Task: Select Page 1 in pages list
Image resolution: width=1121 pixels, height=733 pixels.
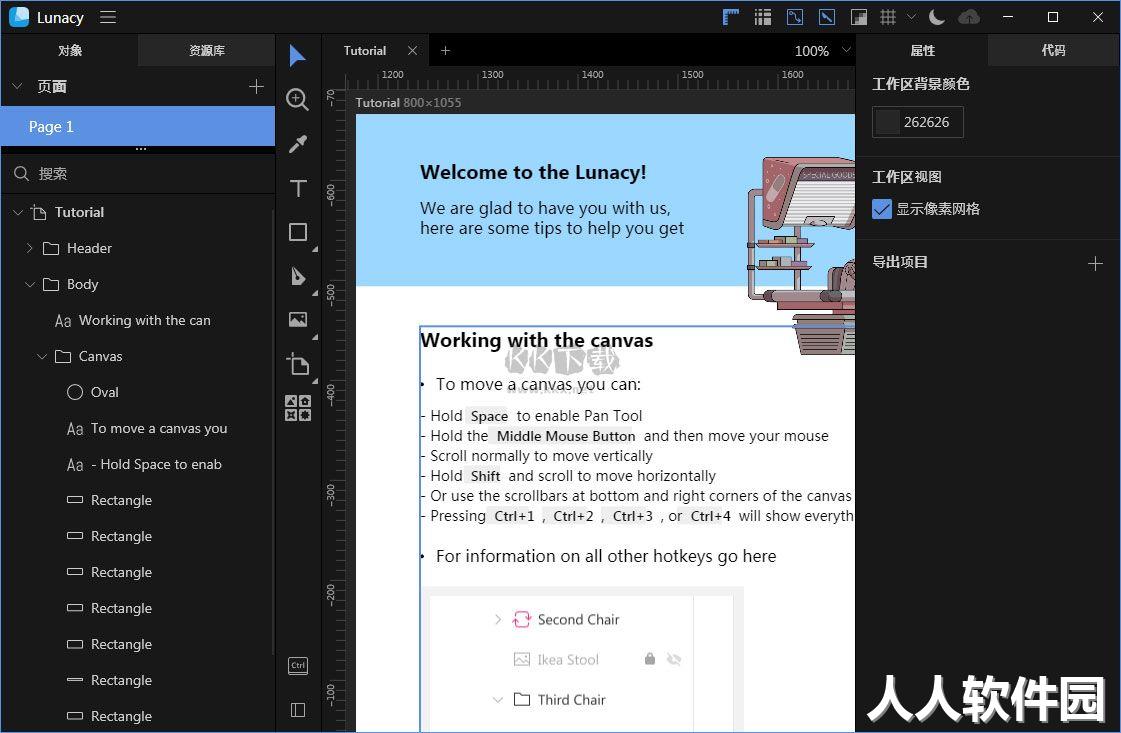Action: 138,127
